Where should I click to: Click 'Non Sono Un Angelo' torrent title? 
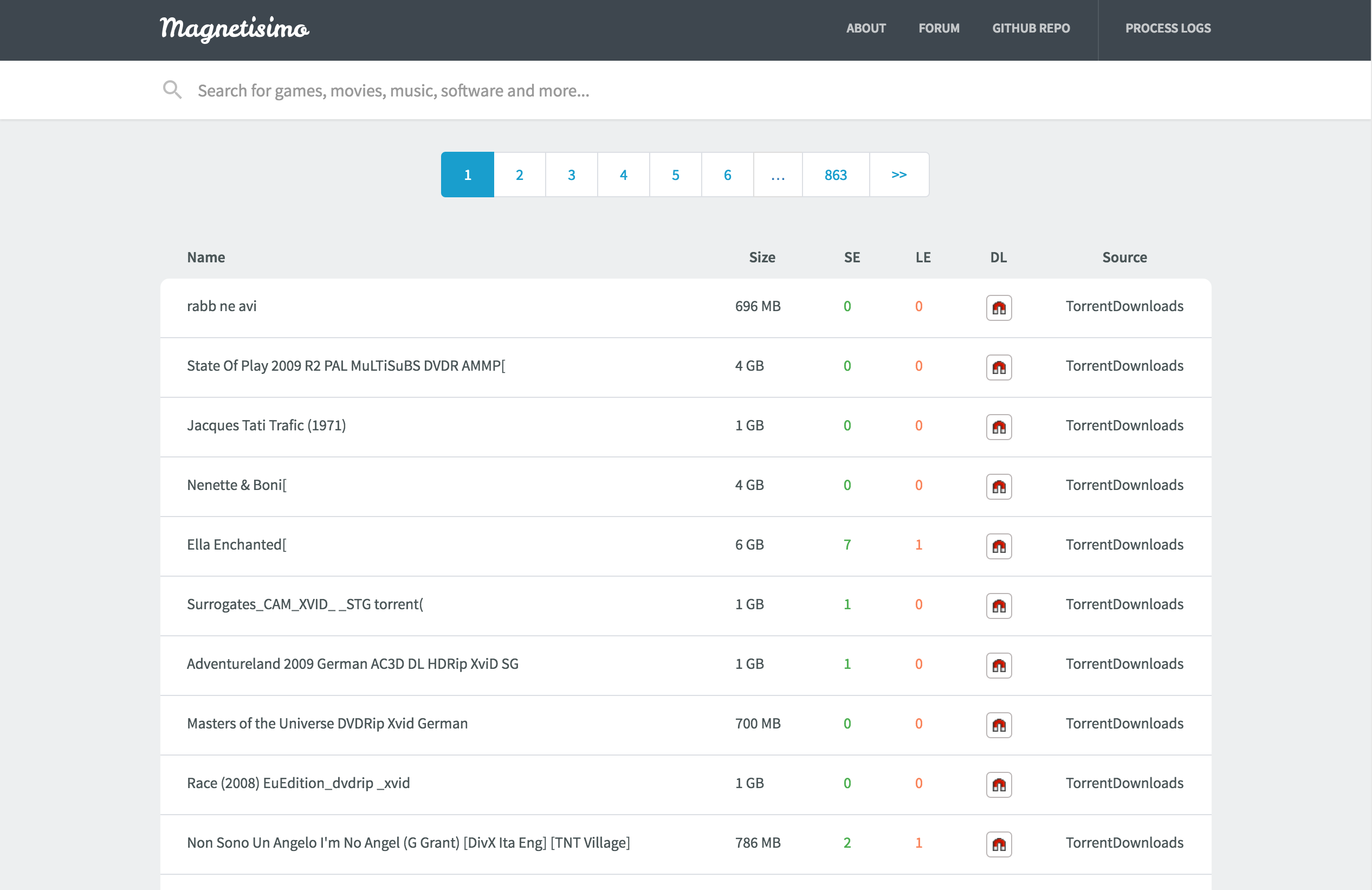click(x=408, y=842)
